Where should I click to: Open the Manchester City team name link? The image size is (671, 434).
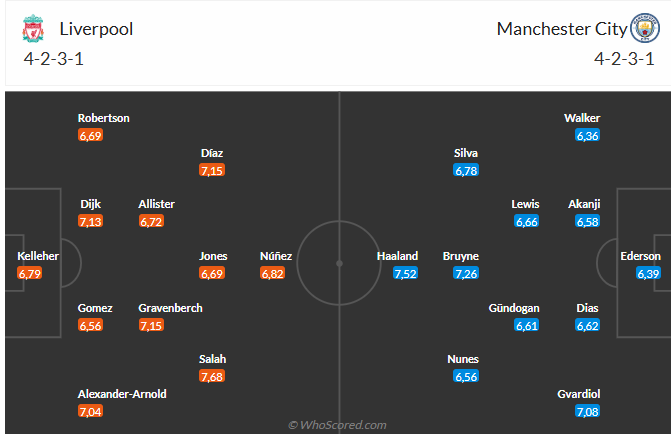[x=562, y=29]
